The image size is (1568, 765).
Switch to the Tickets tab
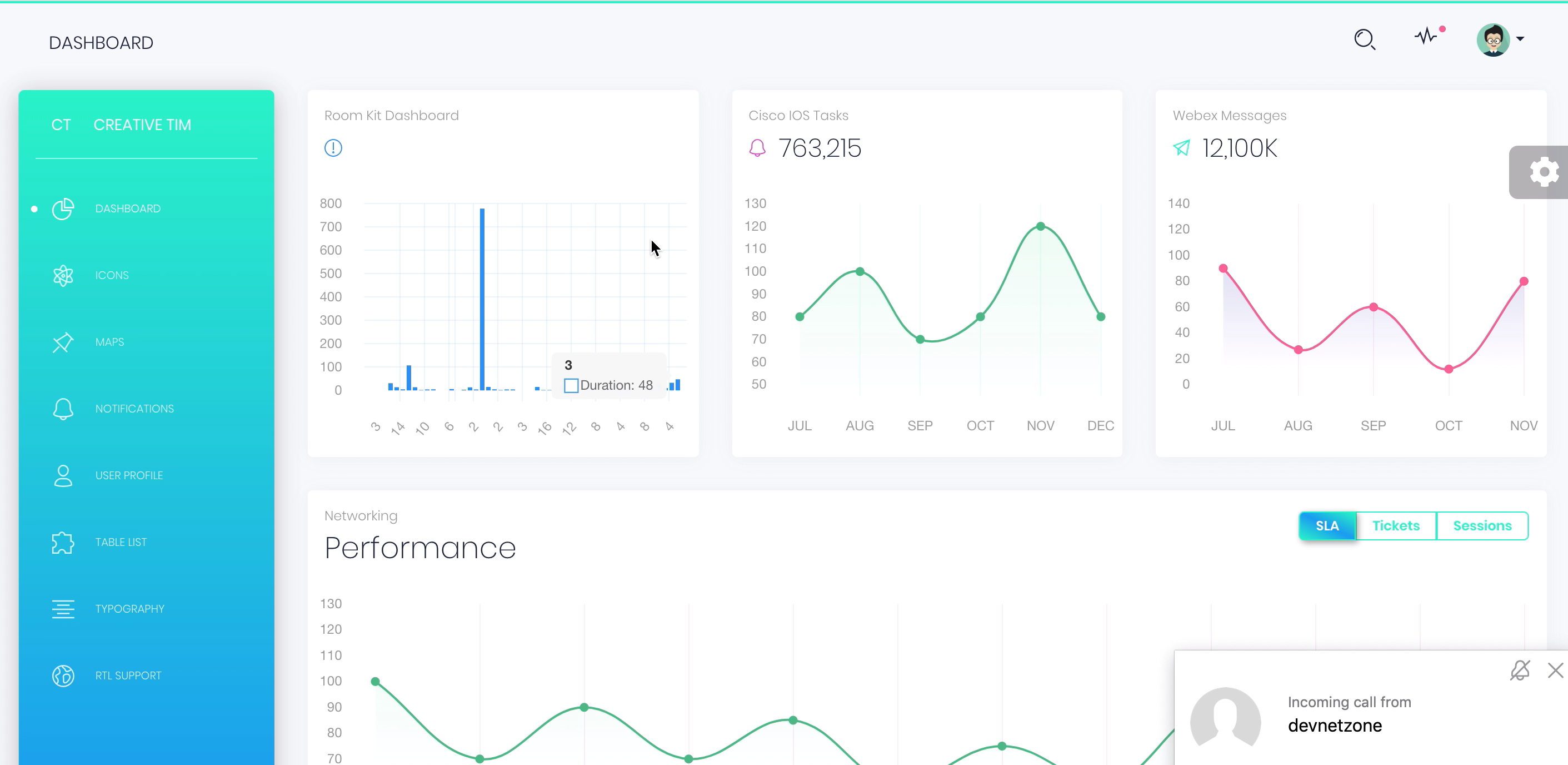1395,525
